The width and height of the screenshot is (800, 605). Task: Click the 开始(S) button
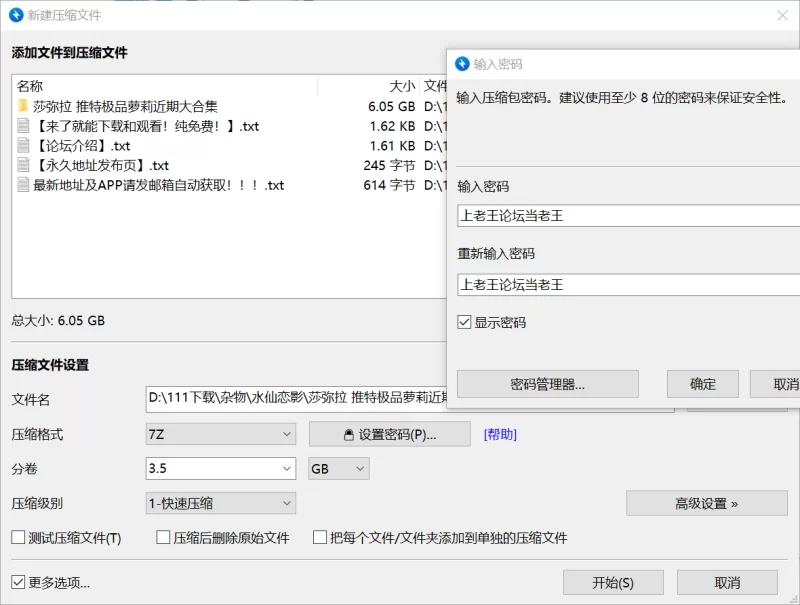613,583
